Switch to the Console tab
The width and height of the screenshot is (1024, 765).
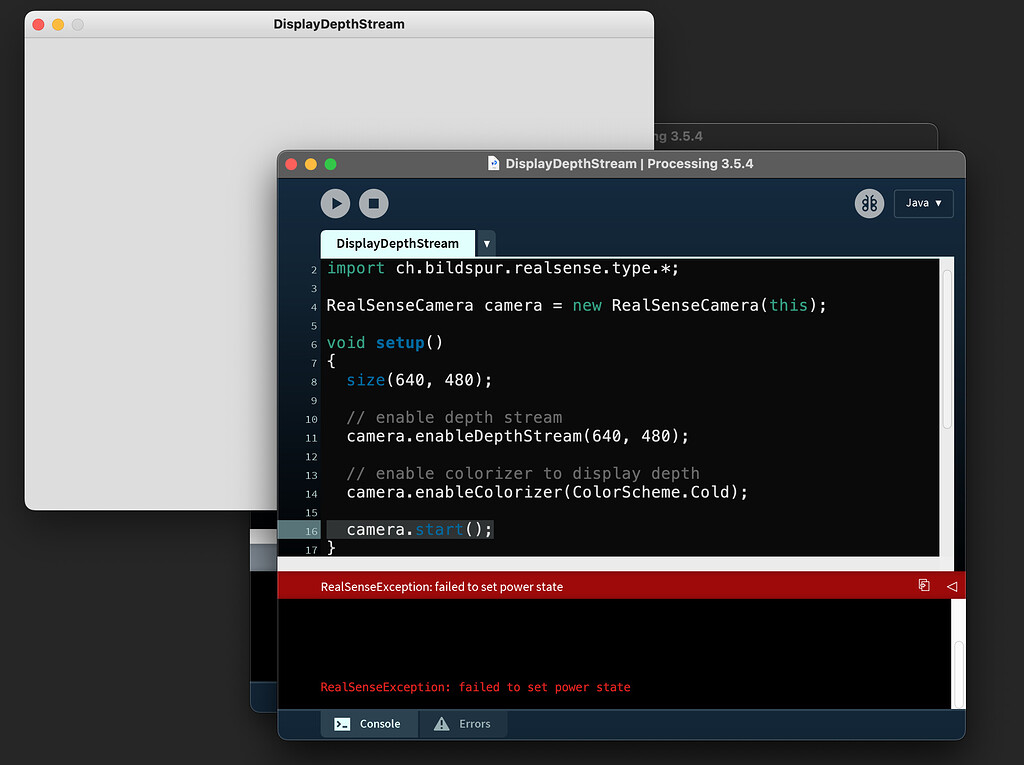point(368,724)
